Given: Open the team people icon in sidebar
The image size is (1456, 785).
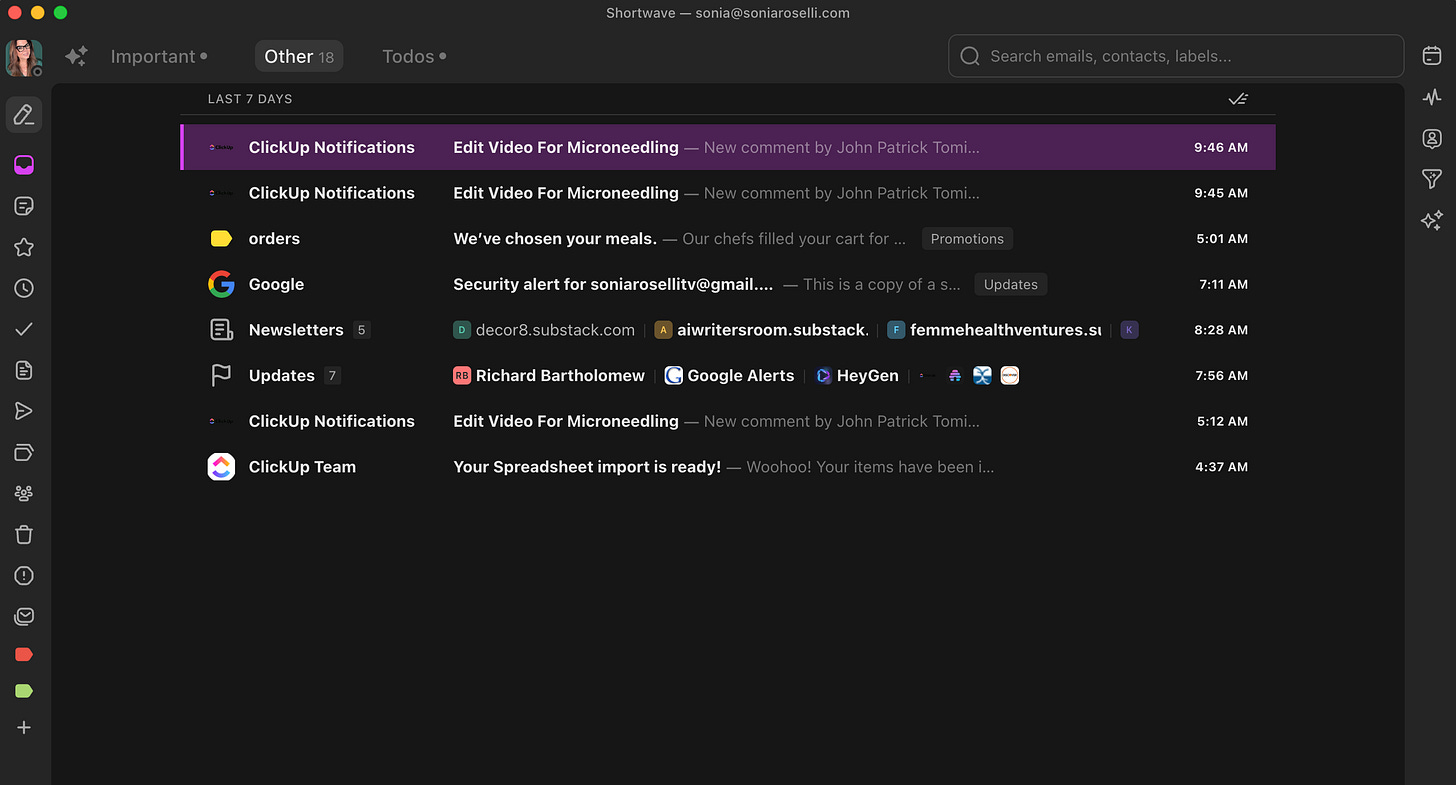Looking at the screenshot, I should (24, 493).
